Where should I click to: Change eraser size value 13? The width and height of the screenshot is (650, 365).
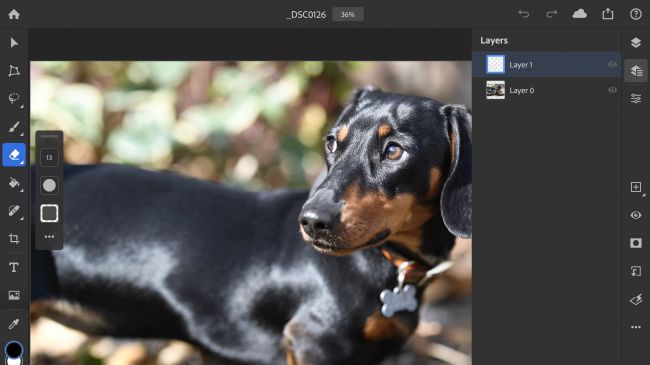point(49,158)
